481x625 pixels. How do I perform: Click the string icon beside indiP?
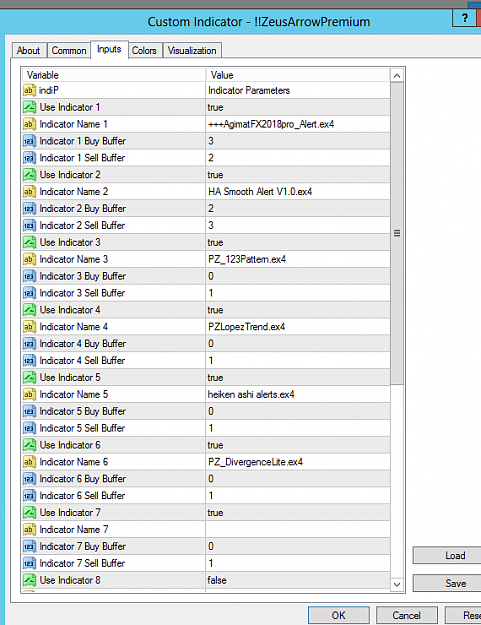point(29,90)
